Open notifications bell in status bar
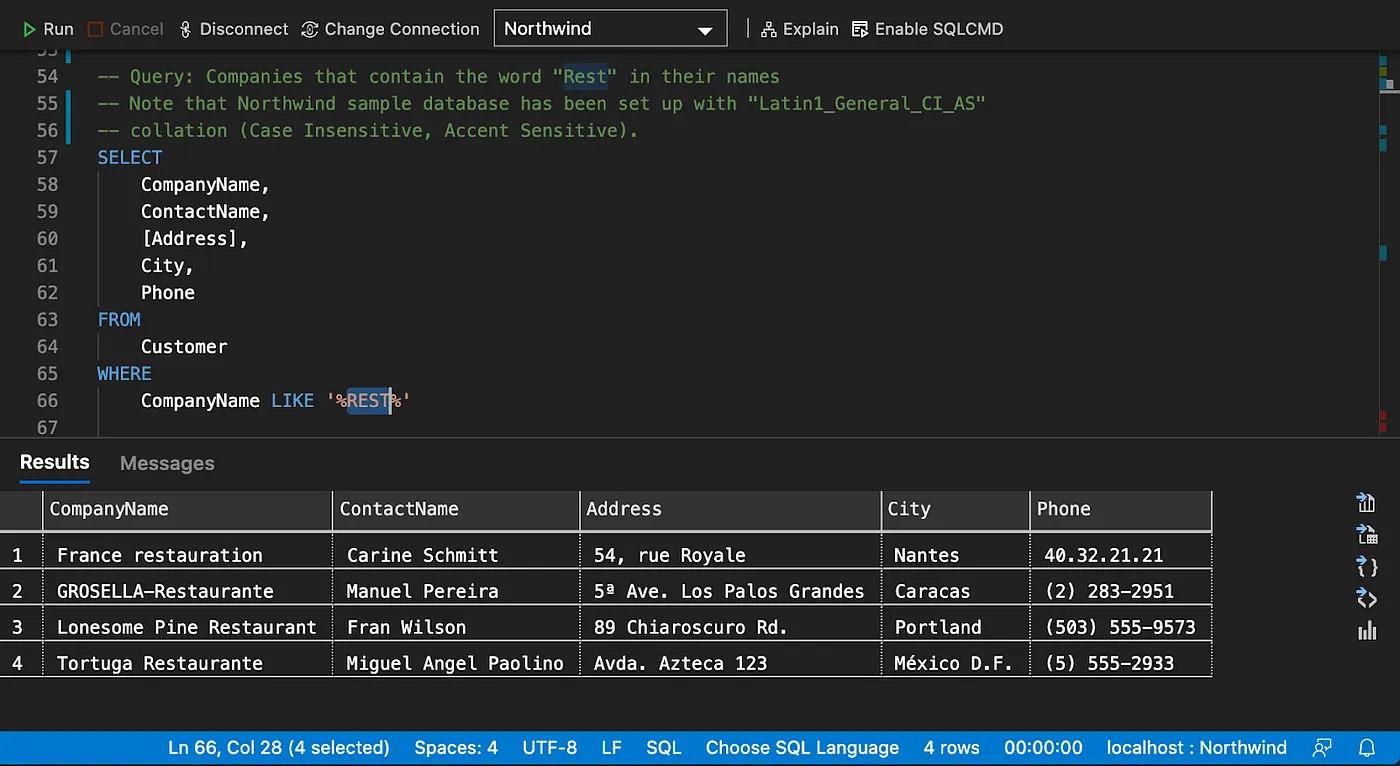 (x=1366, y=748)
